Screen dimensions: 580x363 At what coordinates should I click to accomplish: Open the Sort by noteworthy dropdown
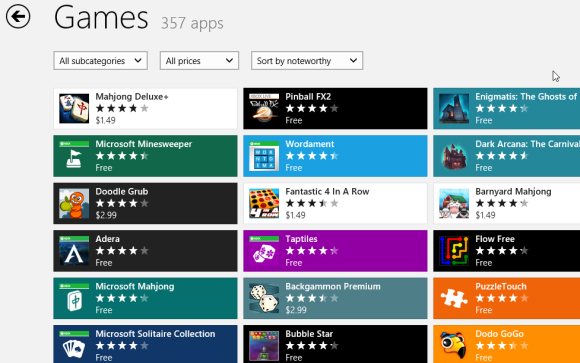click(307, 60)
